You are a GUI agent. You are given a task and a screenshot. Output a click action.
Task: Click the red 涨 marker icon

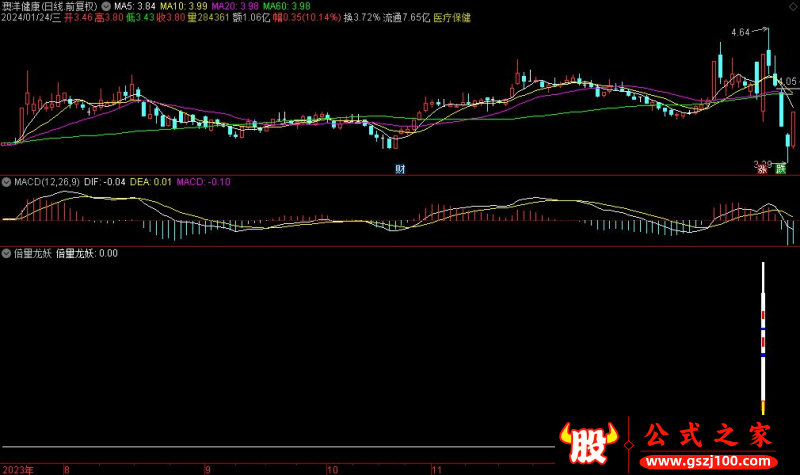point(763,169)
